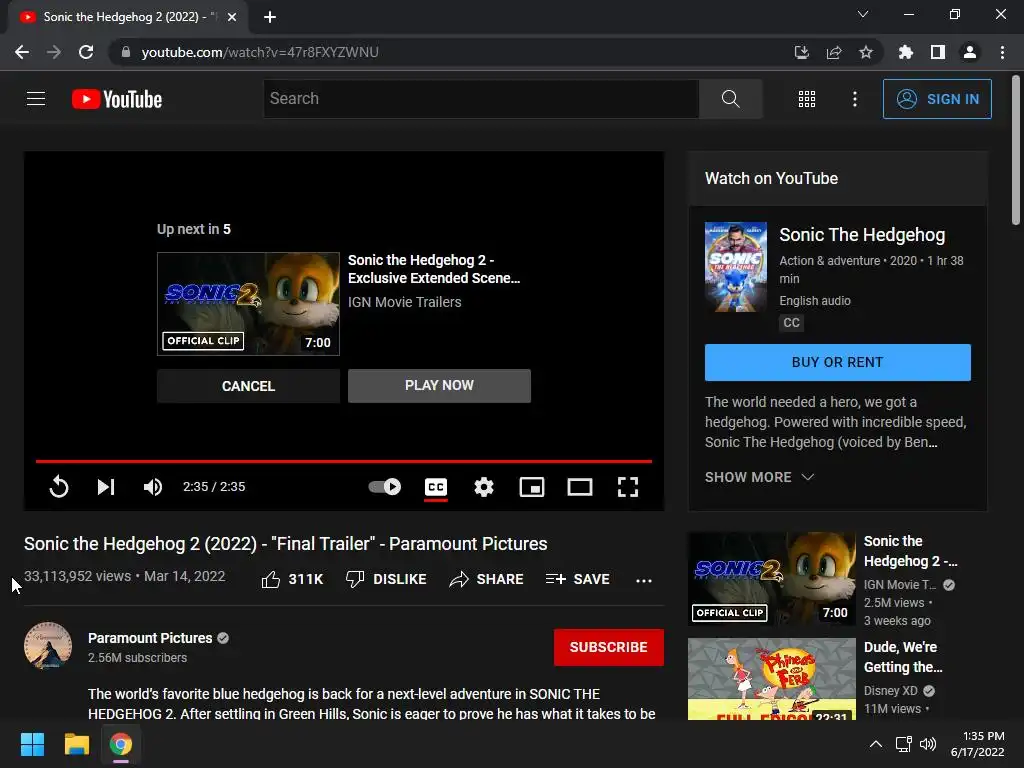
Task: Share this page from address bar
Action: click(834, 52)
